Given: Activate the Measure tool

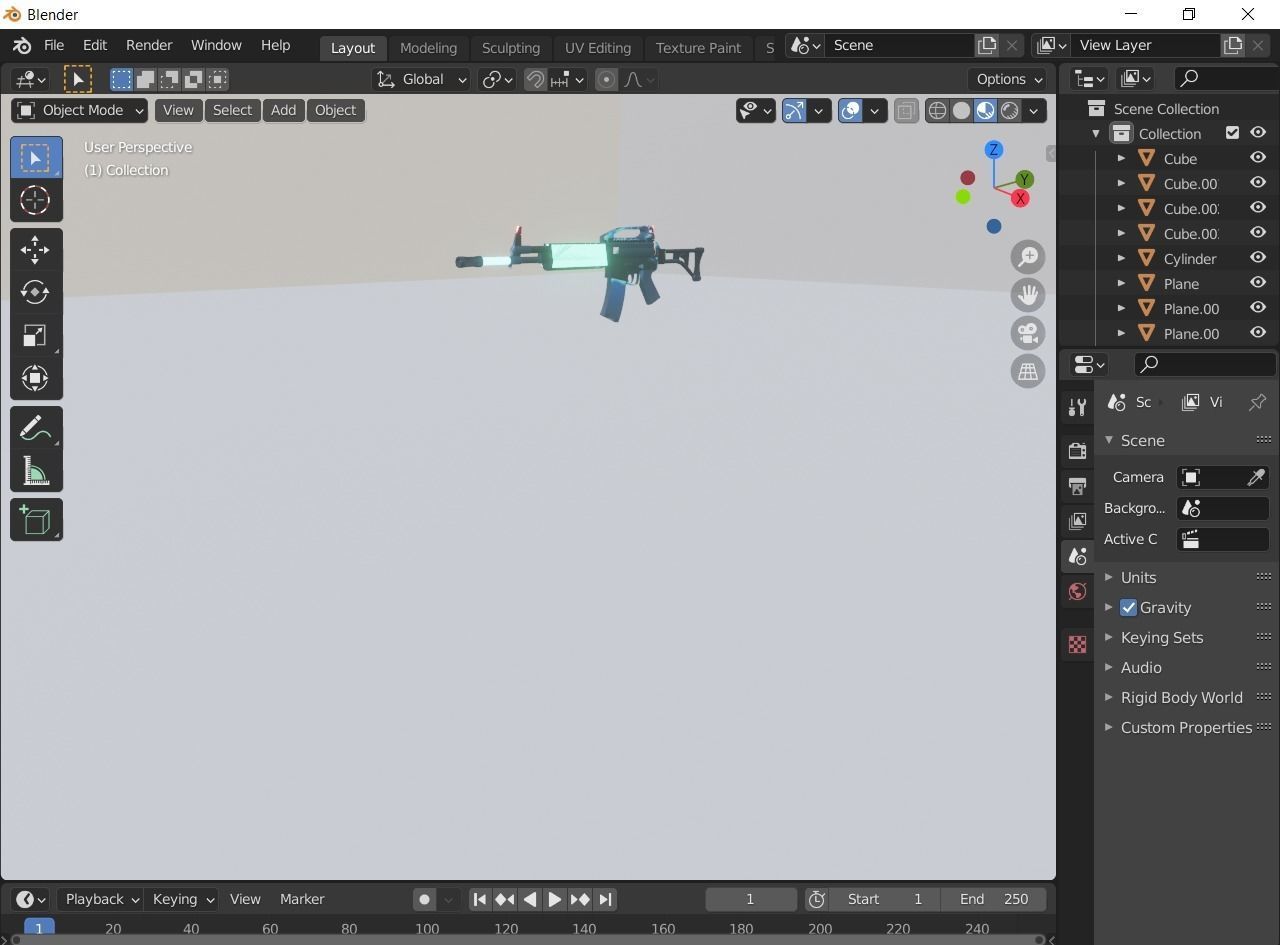Looking at the screenshot, I should [35, 471].
